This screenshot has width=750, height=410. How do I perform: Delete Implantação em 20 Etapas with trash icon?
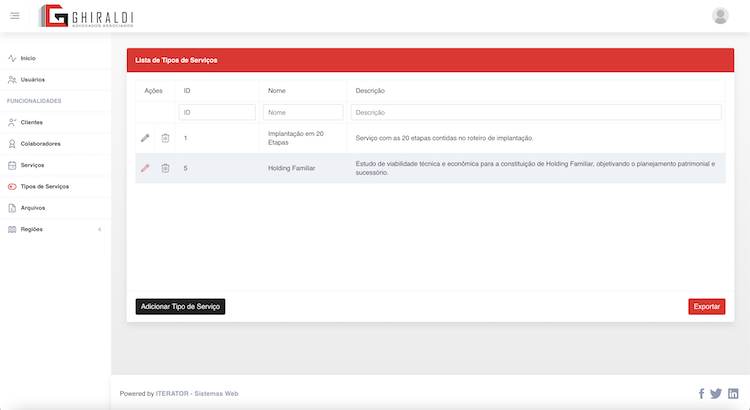pos(165,138)
